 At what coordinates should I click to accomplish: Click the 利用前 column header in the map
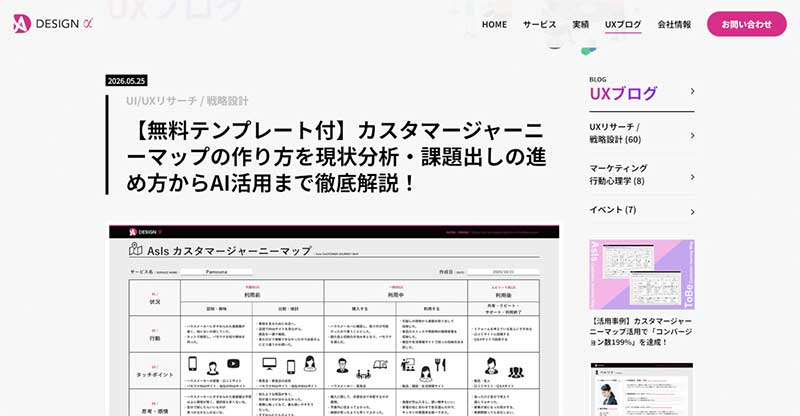pyautogui.click(x=252, y=295)
